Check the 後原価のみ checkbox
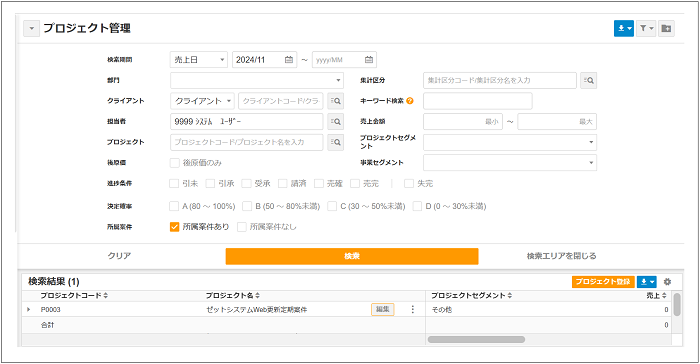This screenshot has width=700, height=364. click(x=175, y=163)
